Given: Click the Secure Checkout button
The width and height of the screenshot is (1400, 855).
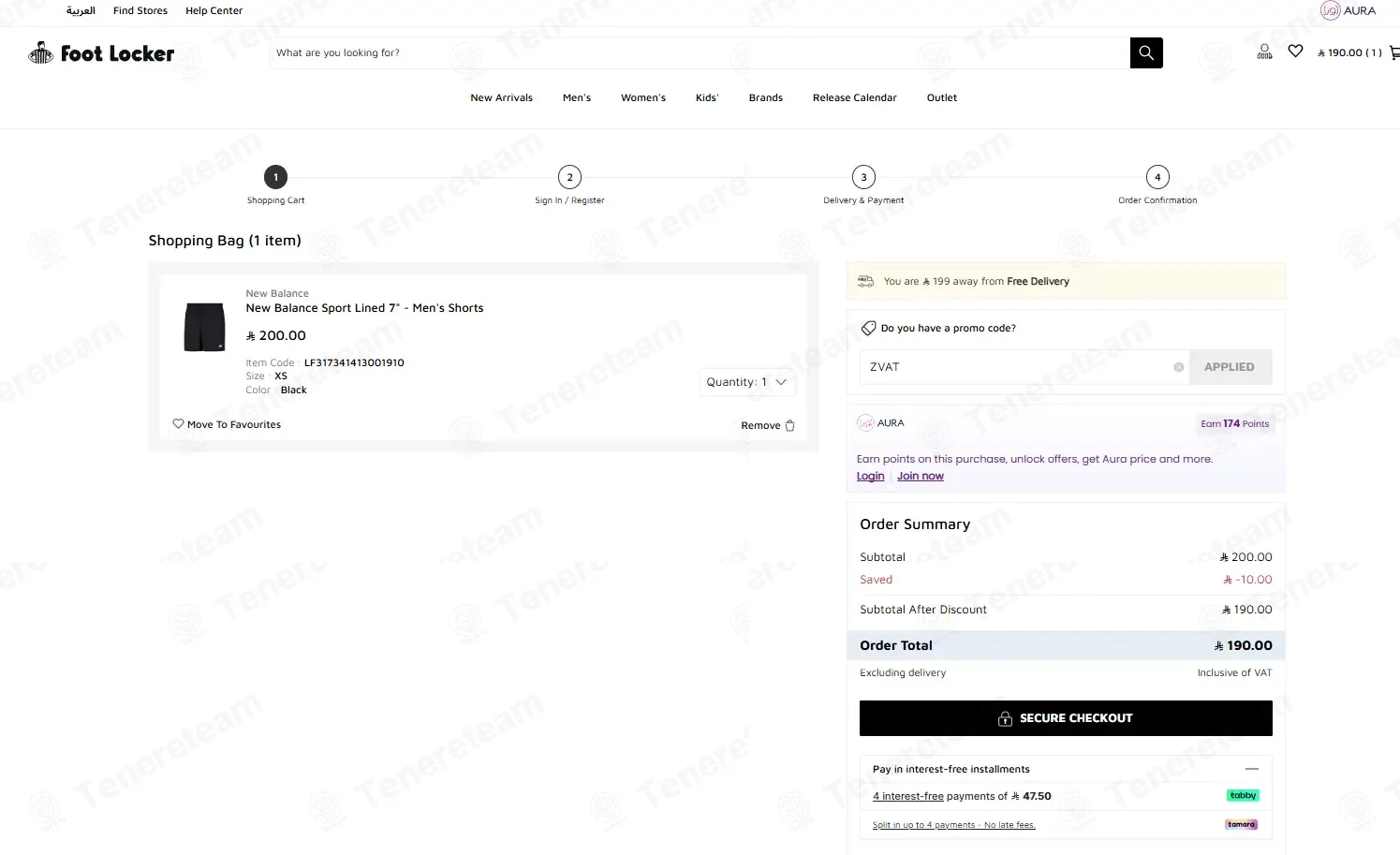Looking at the screenshot, I should click(1066, 718).
